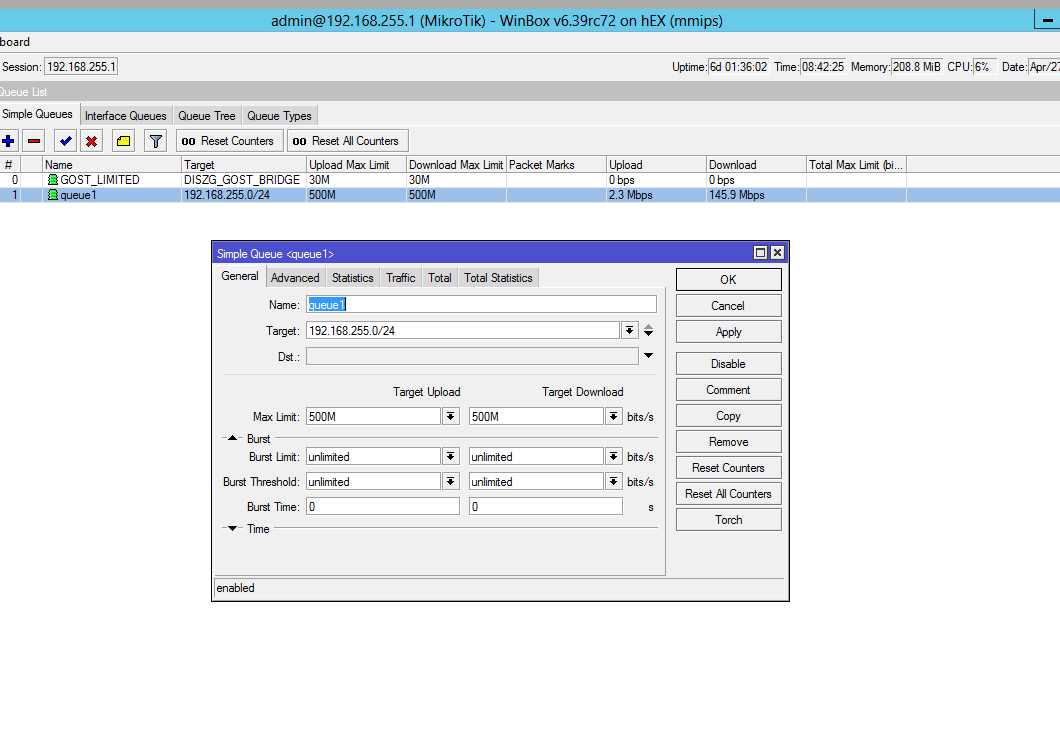Add comment with yellow note icon
This screenshot has height=748, width=1060.
pos(123,141)
